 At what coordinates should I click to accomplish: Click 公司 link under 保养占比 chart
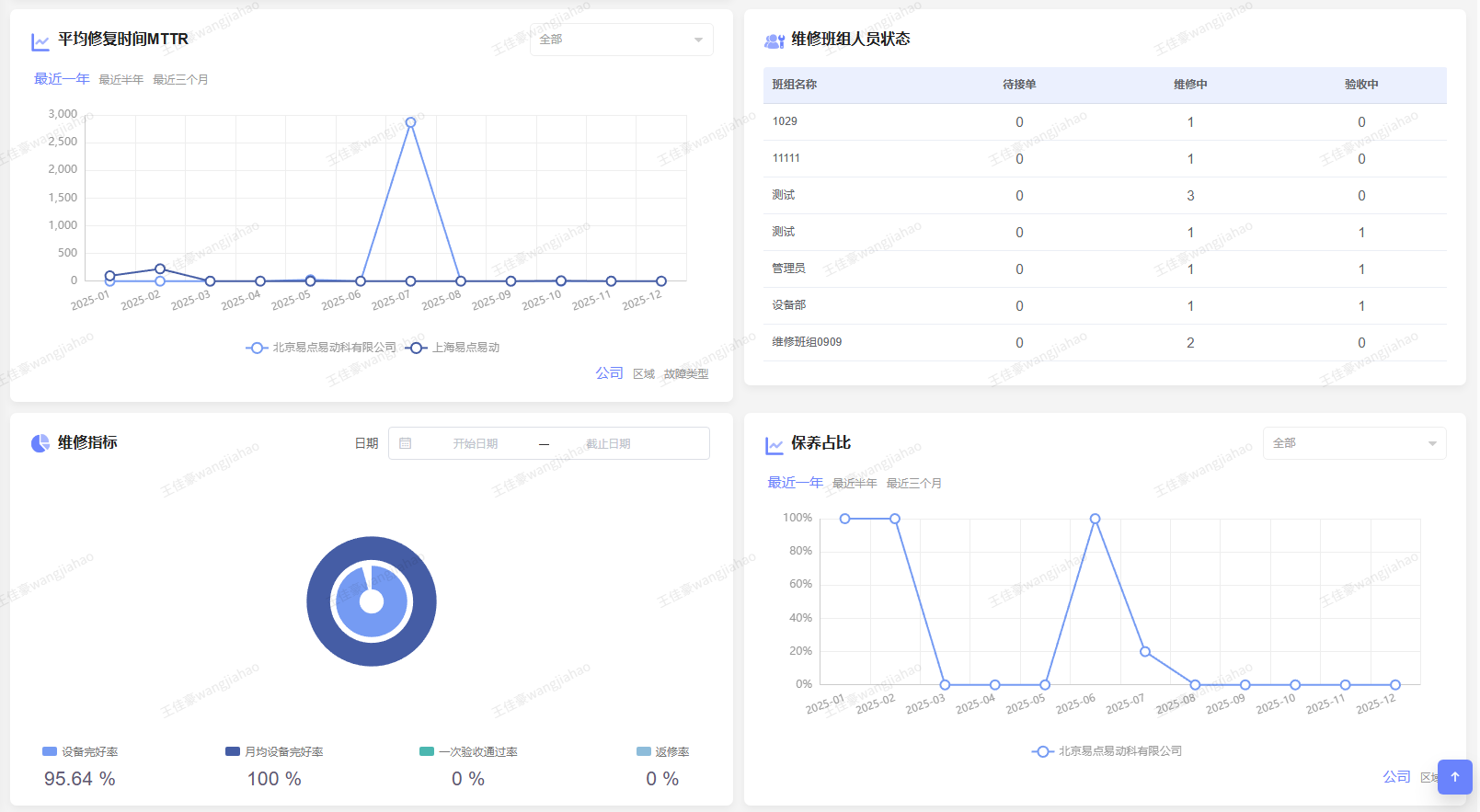(1396, 777)
